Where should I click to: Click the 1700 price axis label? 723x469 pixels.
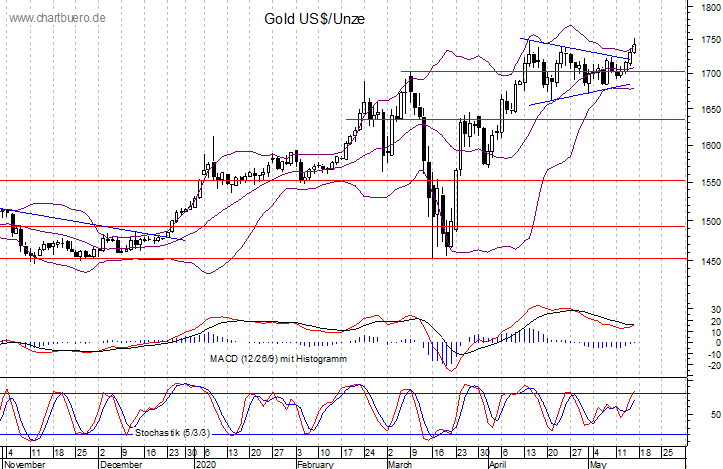tap(711, 73)
